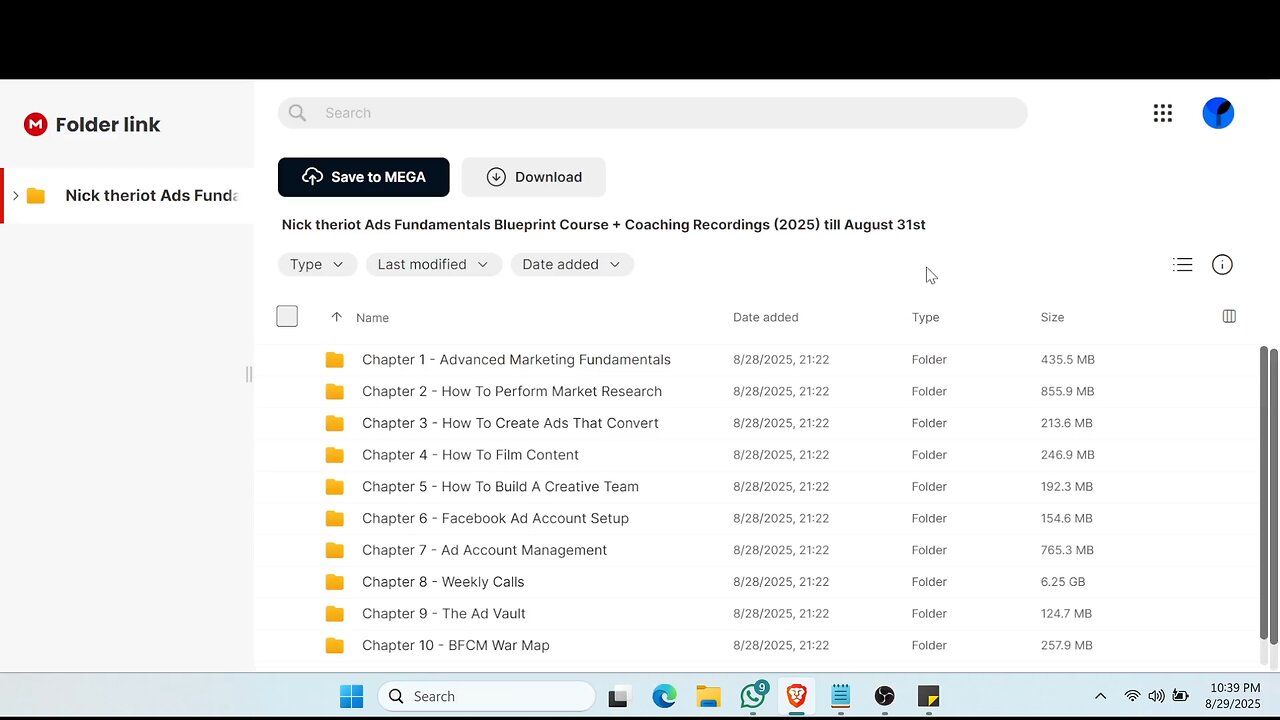This screenshot has width=1280, height=720.
Task: Open Chapter 3 - How To Create Ads That Convert
Action: 510,423
